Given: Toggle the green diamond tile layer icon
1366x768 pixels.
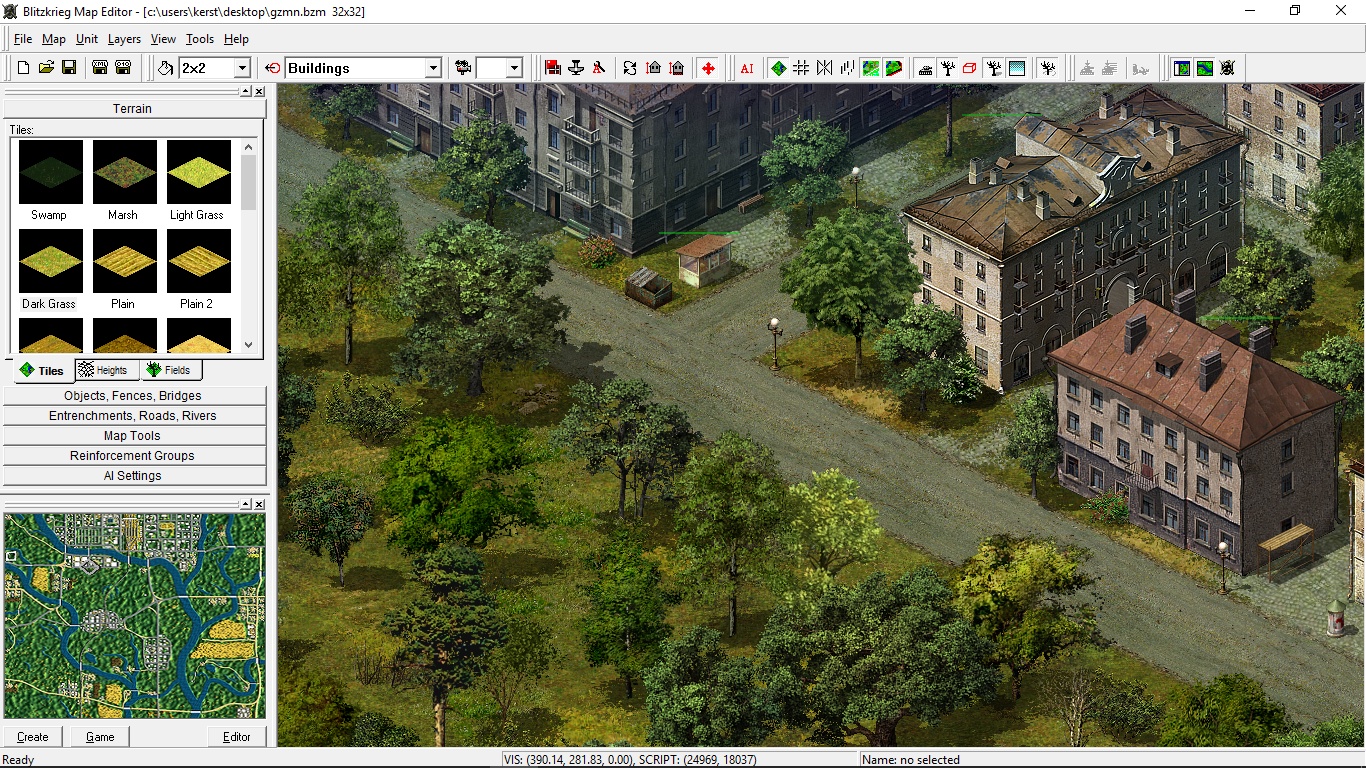Looking at the screenshot, I should coord(778,68).
